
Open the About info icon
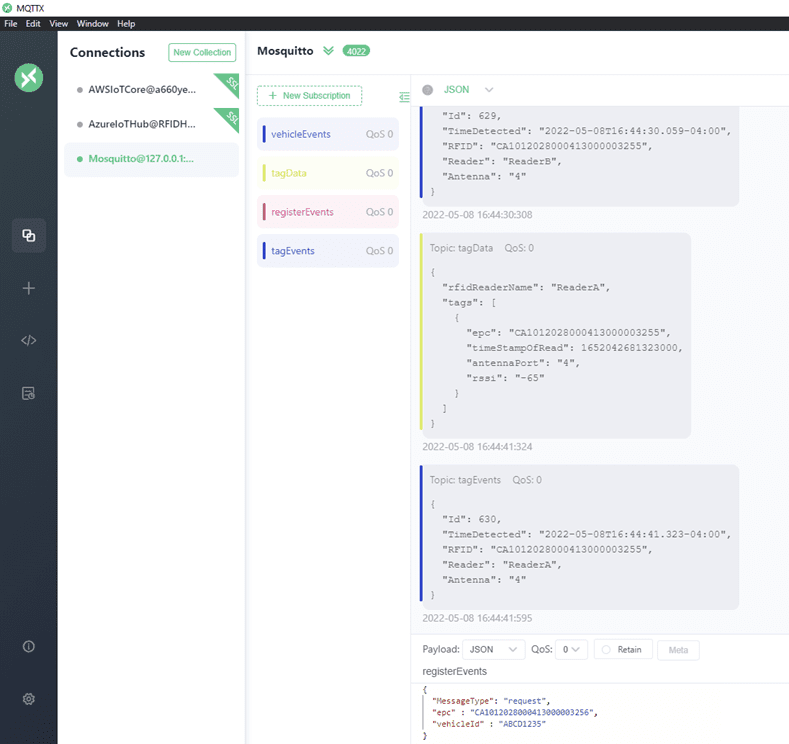pyautogui.click(x=29, y=646)
